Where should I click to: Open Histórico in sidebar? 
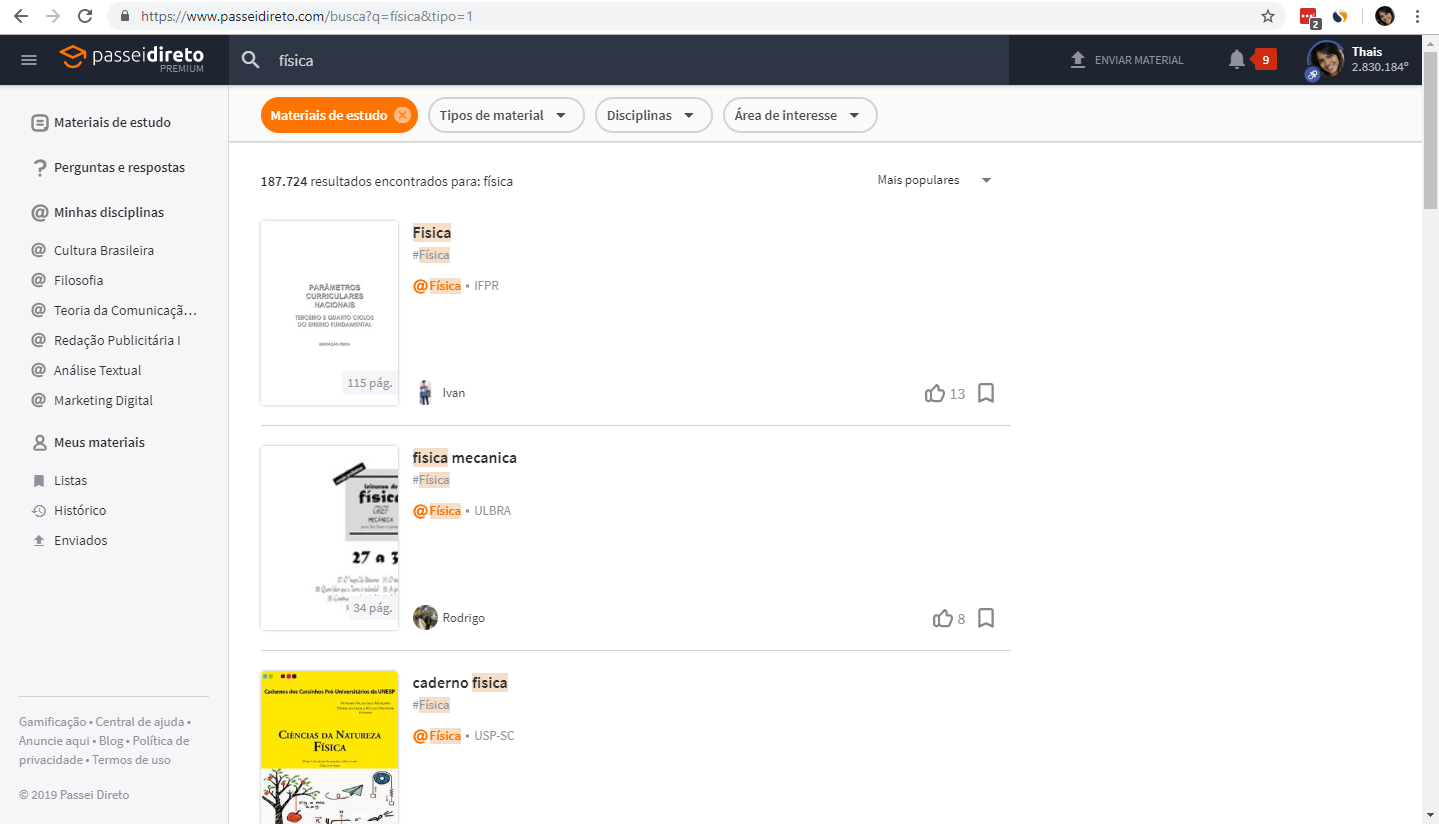[80, 511]
